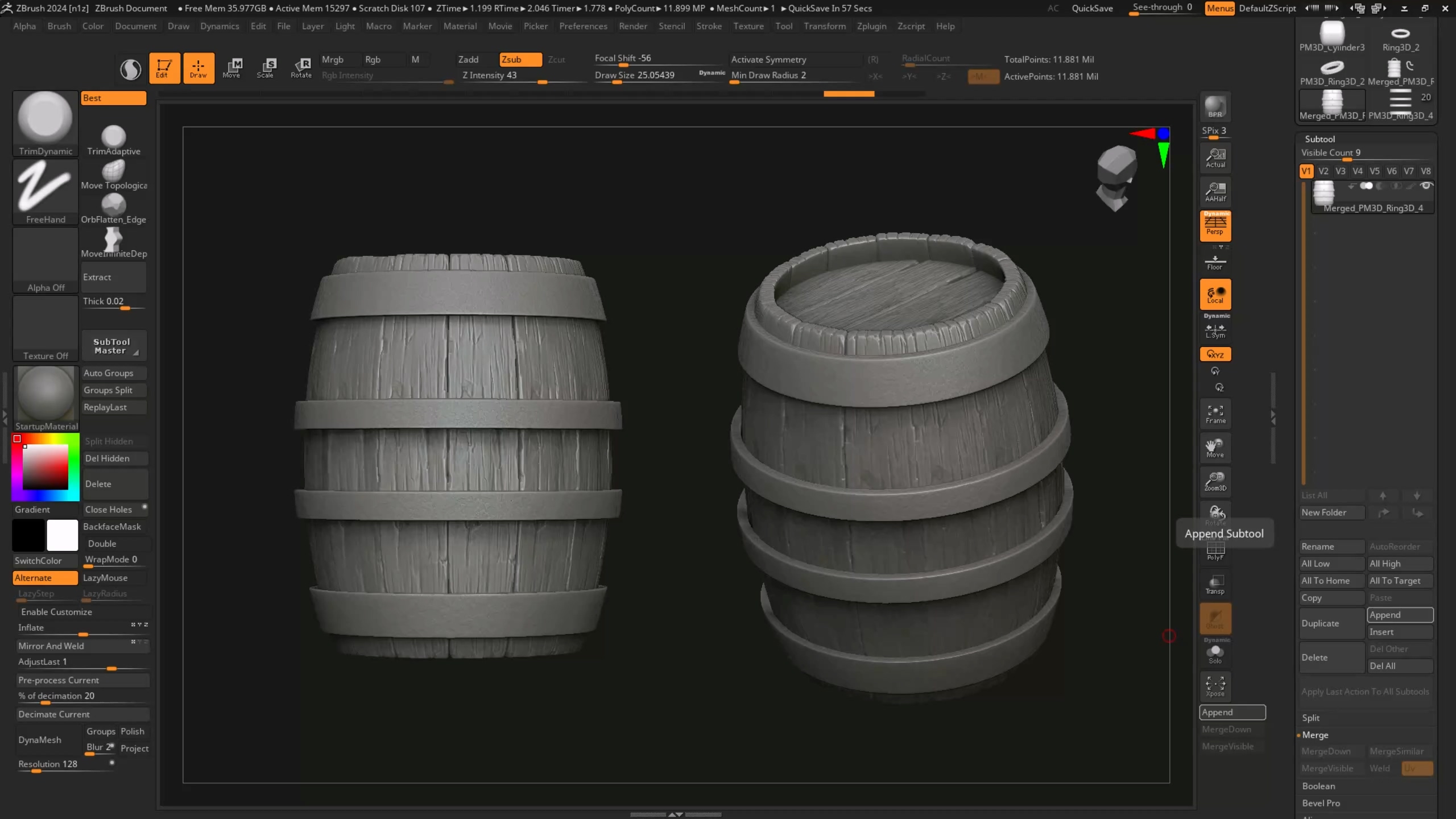Toggle the Transp transparency icon

click(x=1215, y=584)
